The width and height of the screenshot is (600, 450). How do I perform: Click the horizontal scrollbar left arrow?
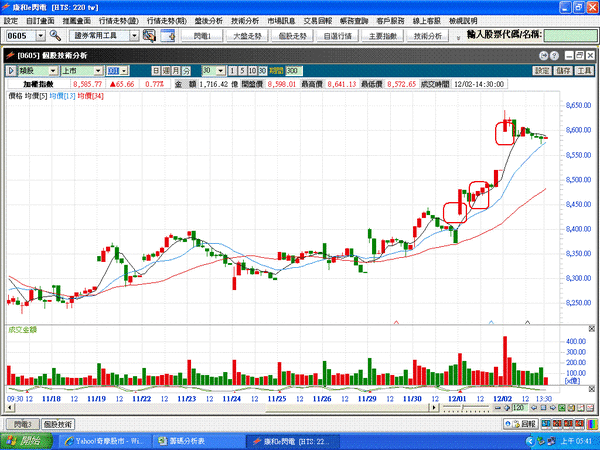(11, 408)
